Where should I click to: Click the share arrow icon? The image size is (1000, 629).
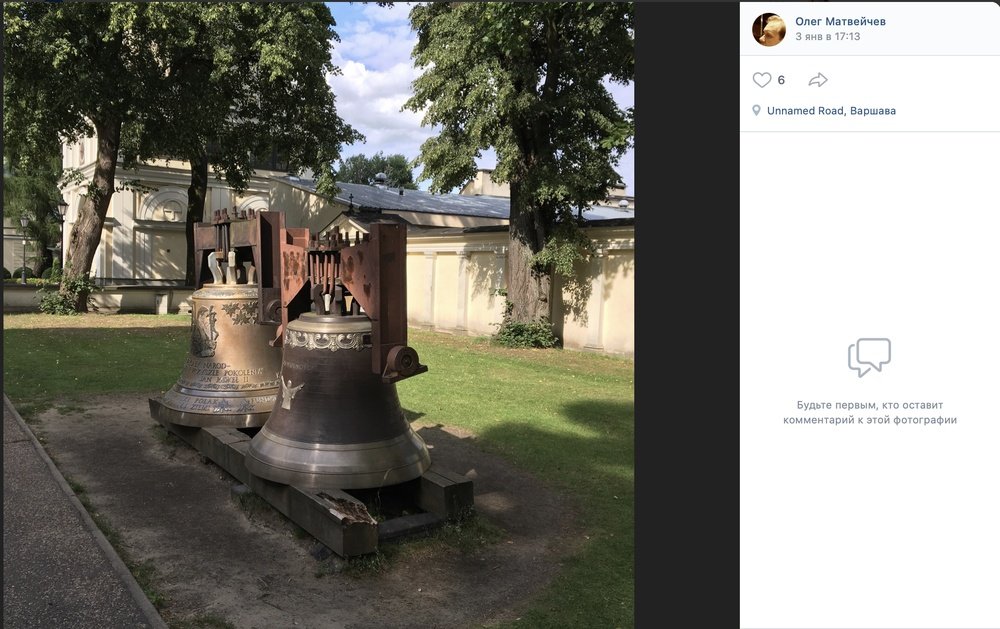818,80
